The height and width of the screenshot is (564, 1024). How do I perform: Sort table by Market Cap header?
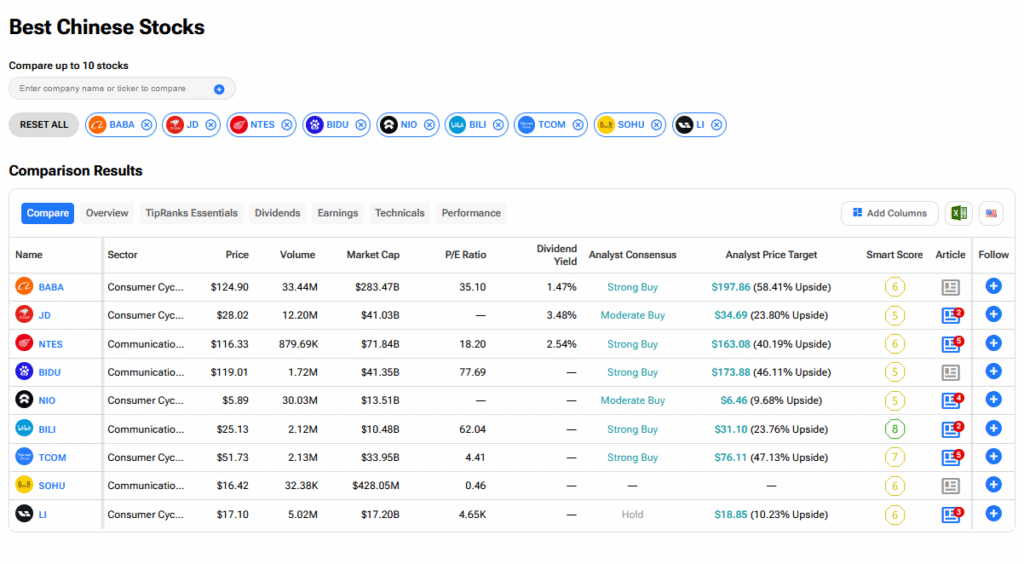[x=373, y=255]
